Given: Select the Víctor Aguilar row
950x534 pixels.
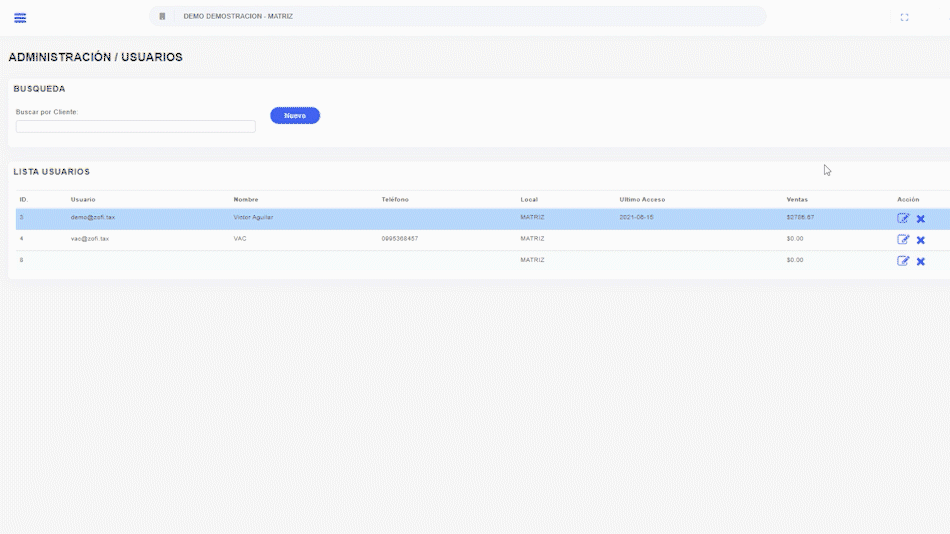Looking at the screenshot, I should click(x=253, y=217).
